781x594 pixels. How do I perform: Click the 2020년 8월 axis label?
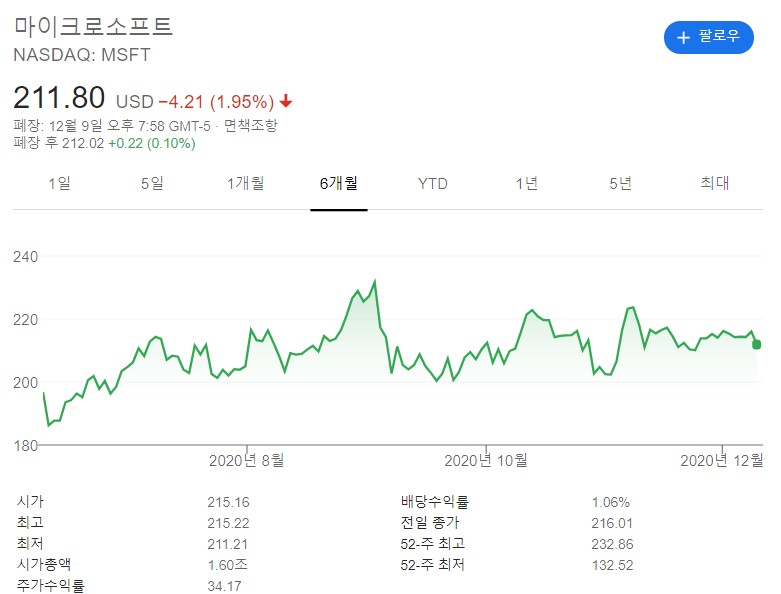(x=246, y=461)
